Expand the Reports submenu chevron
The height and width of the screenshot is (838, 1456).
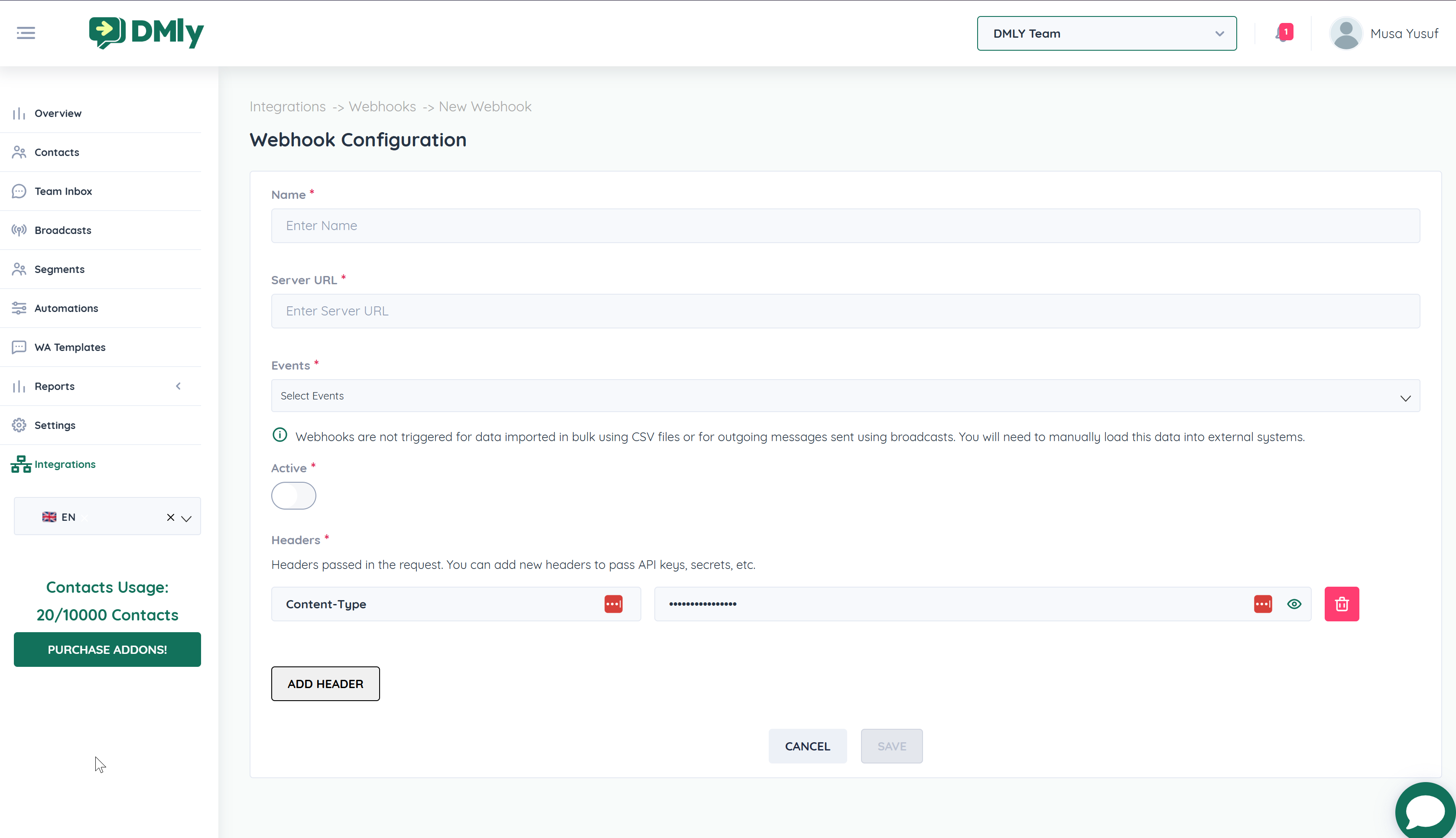(178, 386)
